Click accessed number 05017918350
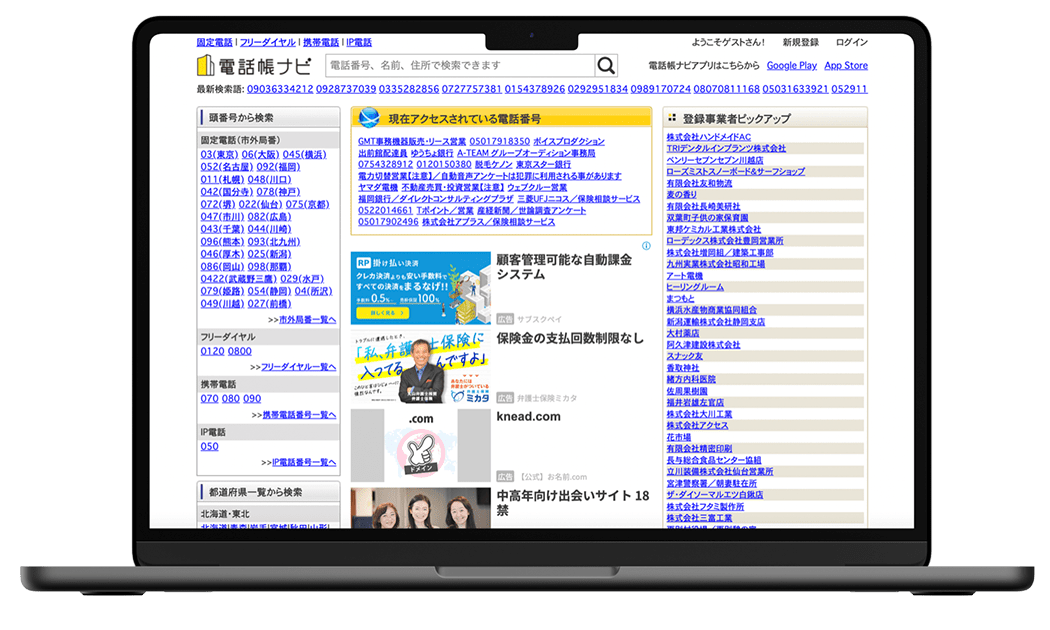The width and height of the screenshot is (1050, 630). point(500,142)
